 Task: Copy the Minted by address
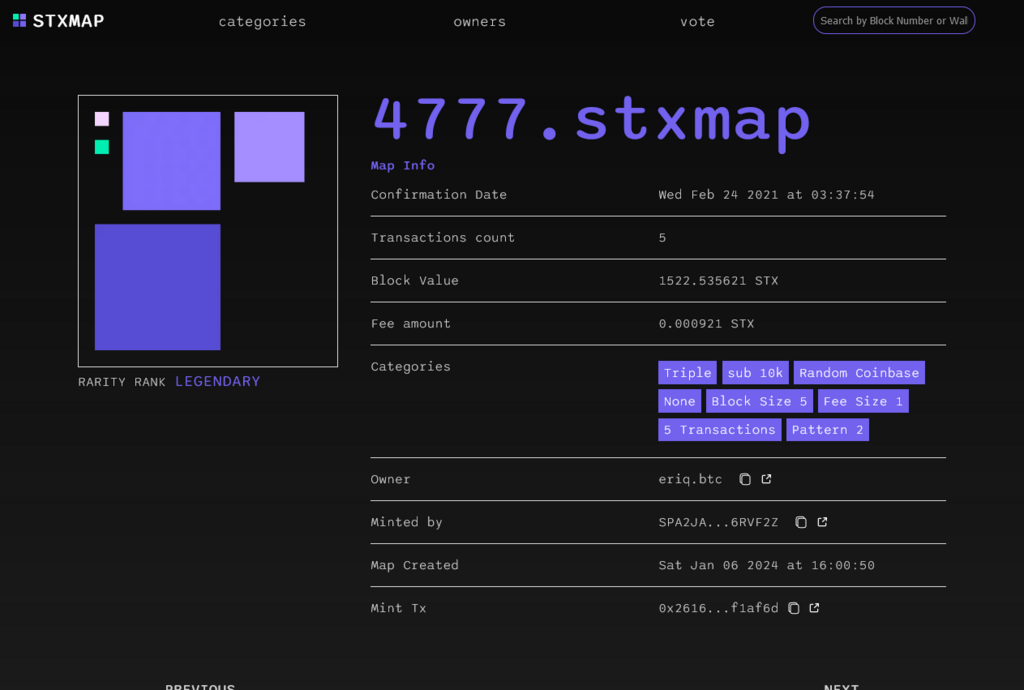(x=801, y=523)
